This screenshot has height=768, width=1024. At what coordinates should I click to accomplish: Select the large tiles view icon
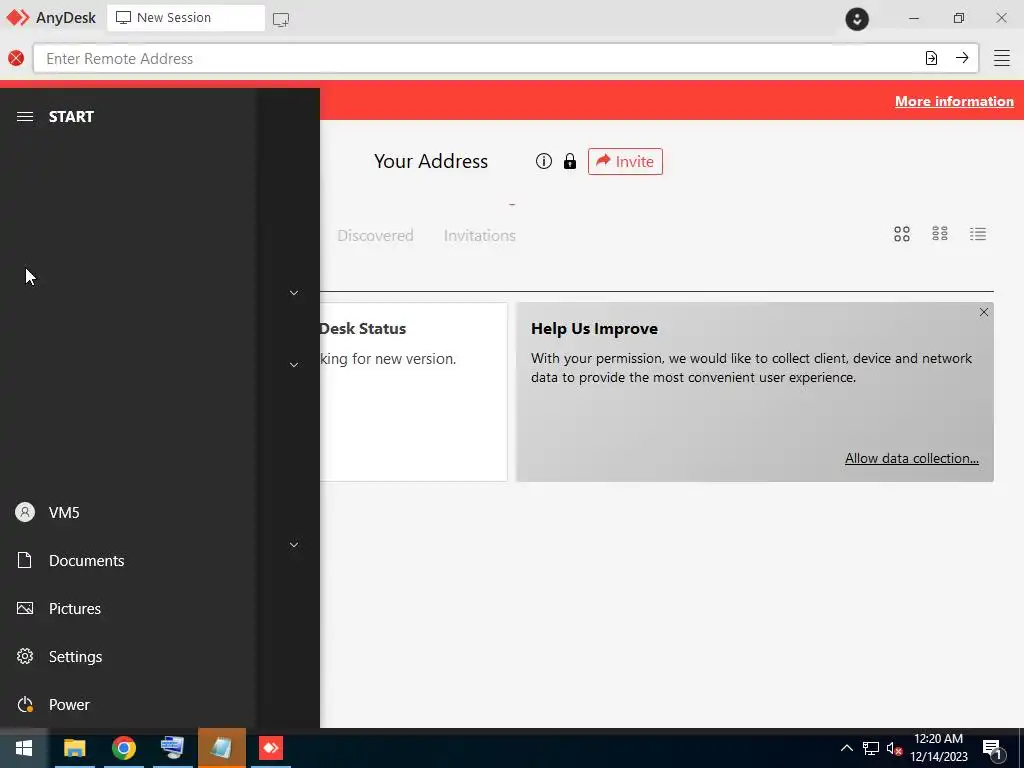click(x=902, y=234)
